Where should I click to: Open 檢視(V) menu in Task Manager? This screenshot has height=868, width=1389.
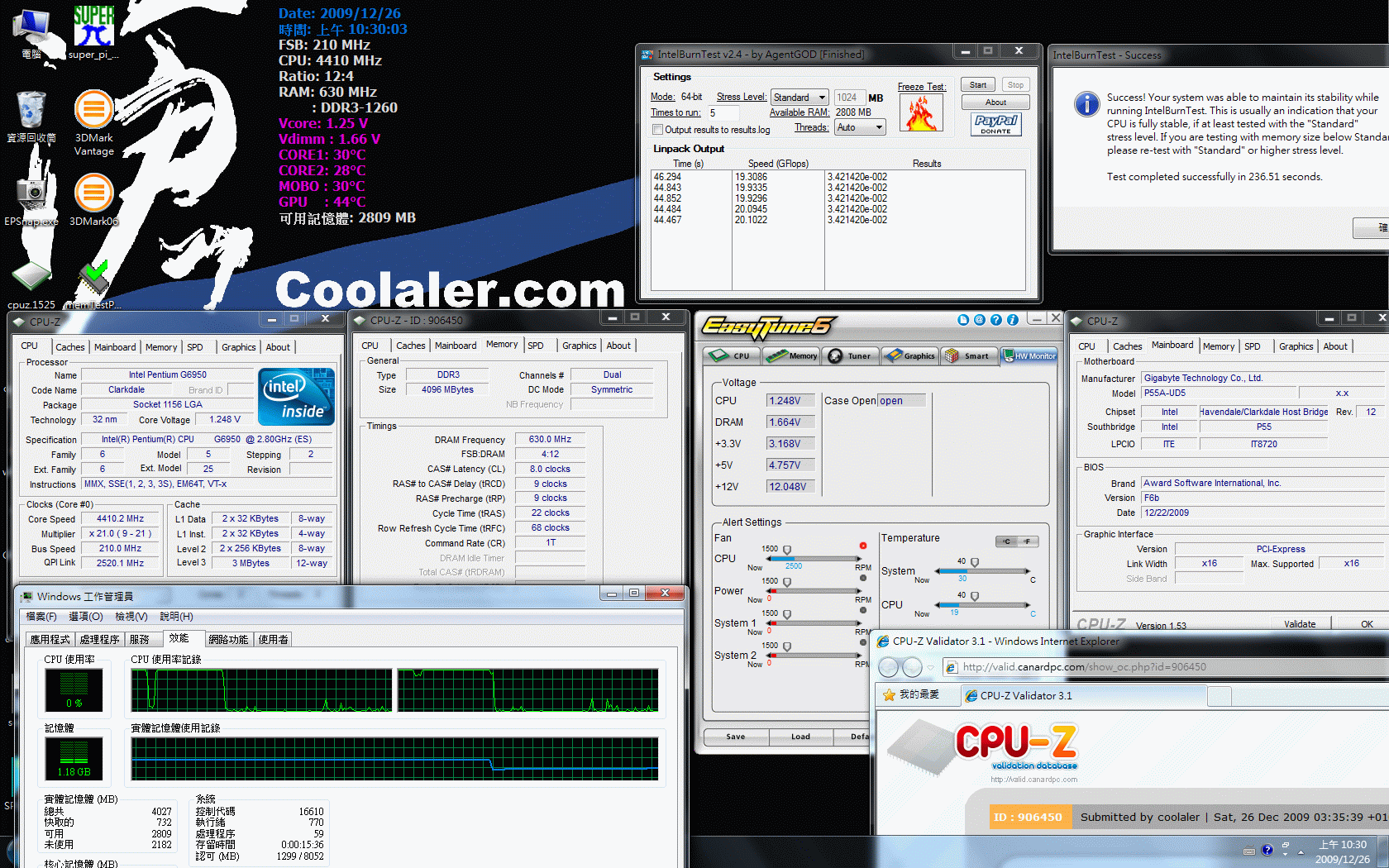coord(131,617)
